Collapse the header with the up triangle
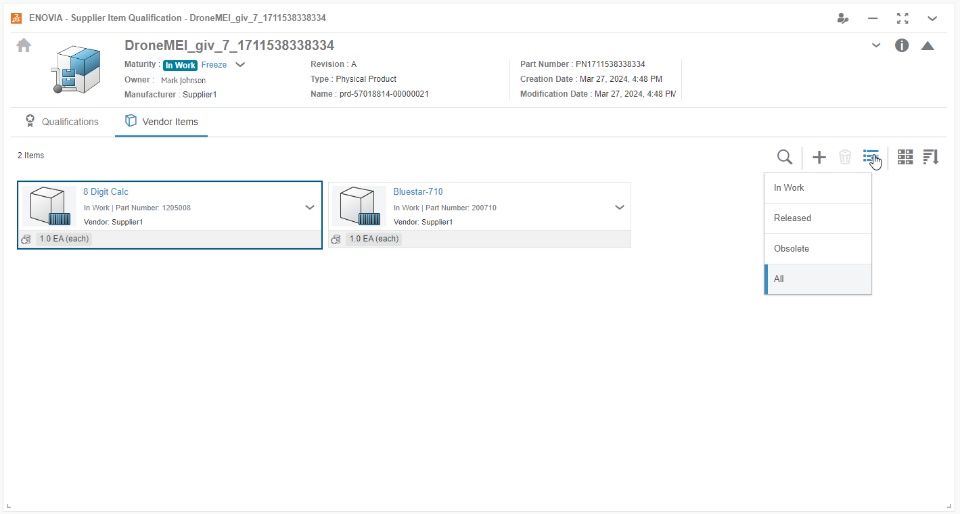Screen dimensions: 960x514 click(x=928, y=45)
